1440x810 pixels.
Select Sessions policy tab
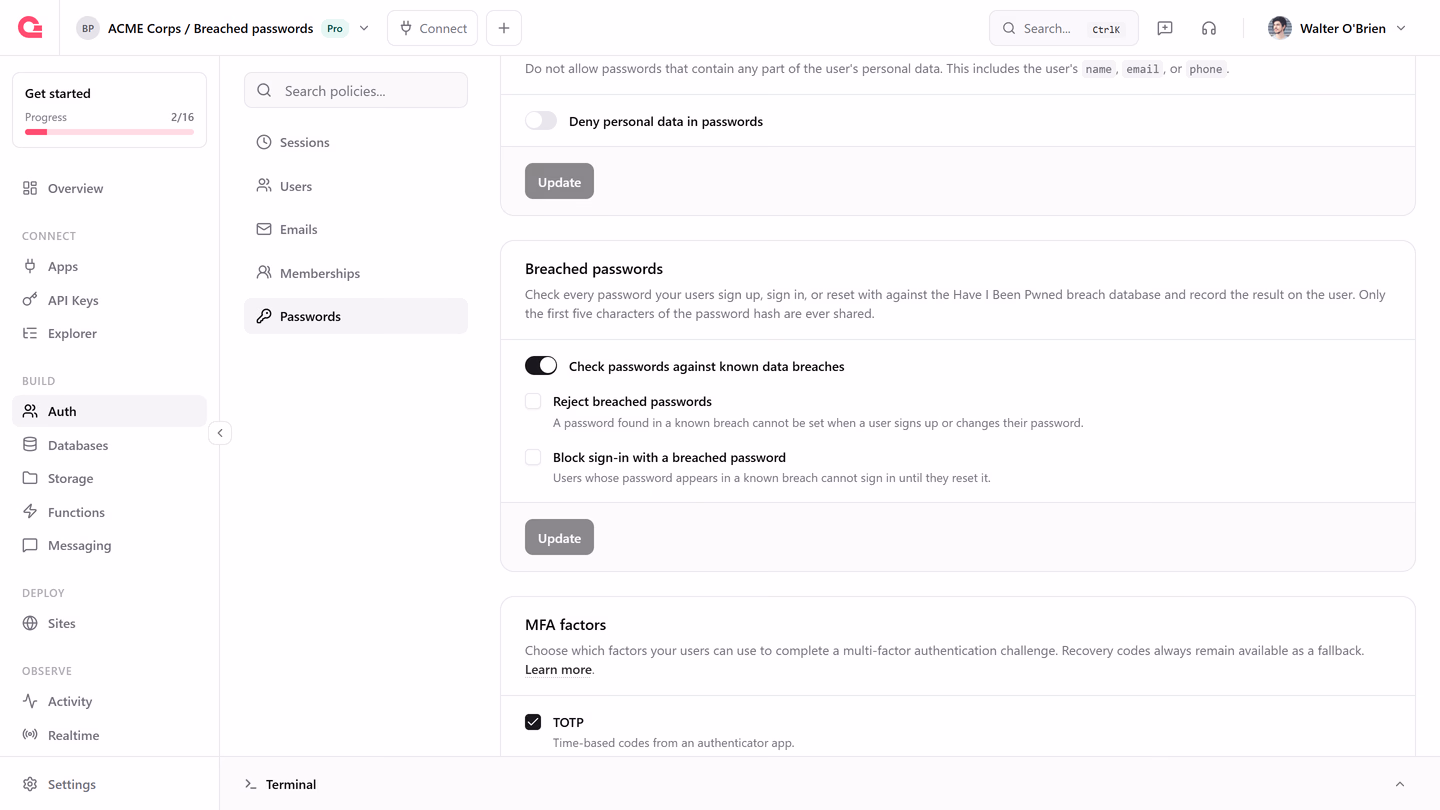356,142
